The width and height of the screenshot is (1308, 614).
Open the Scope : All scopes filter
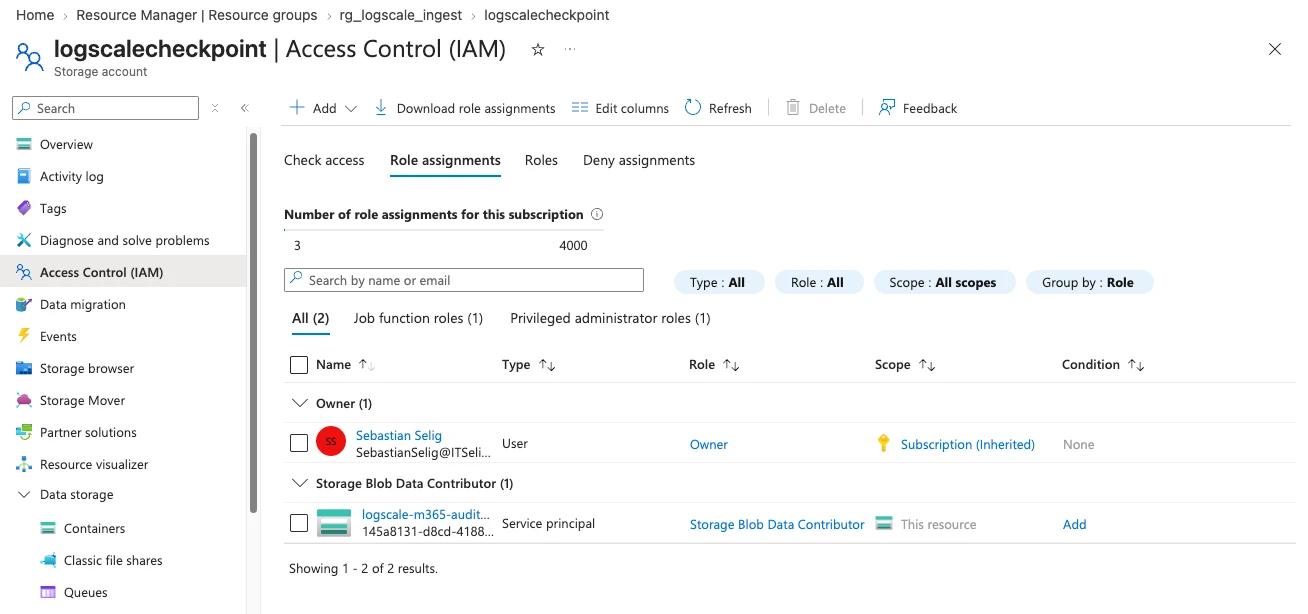(944, 283)
